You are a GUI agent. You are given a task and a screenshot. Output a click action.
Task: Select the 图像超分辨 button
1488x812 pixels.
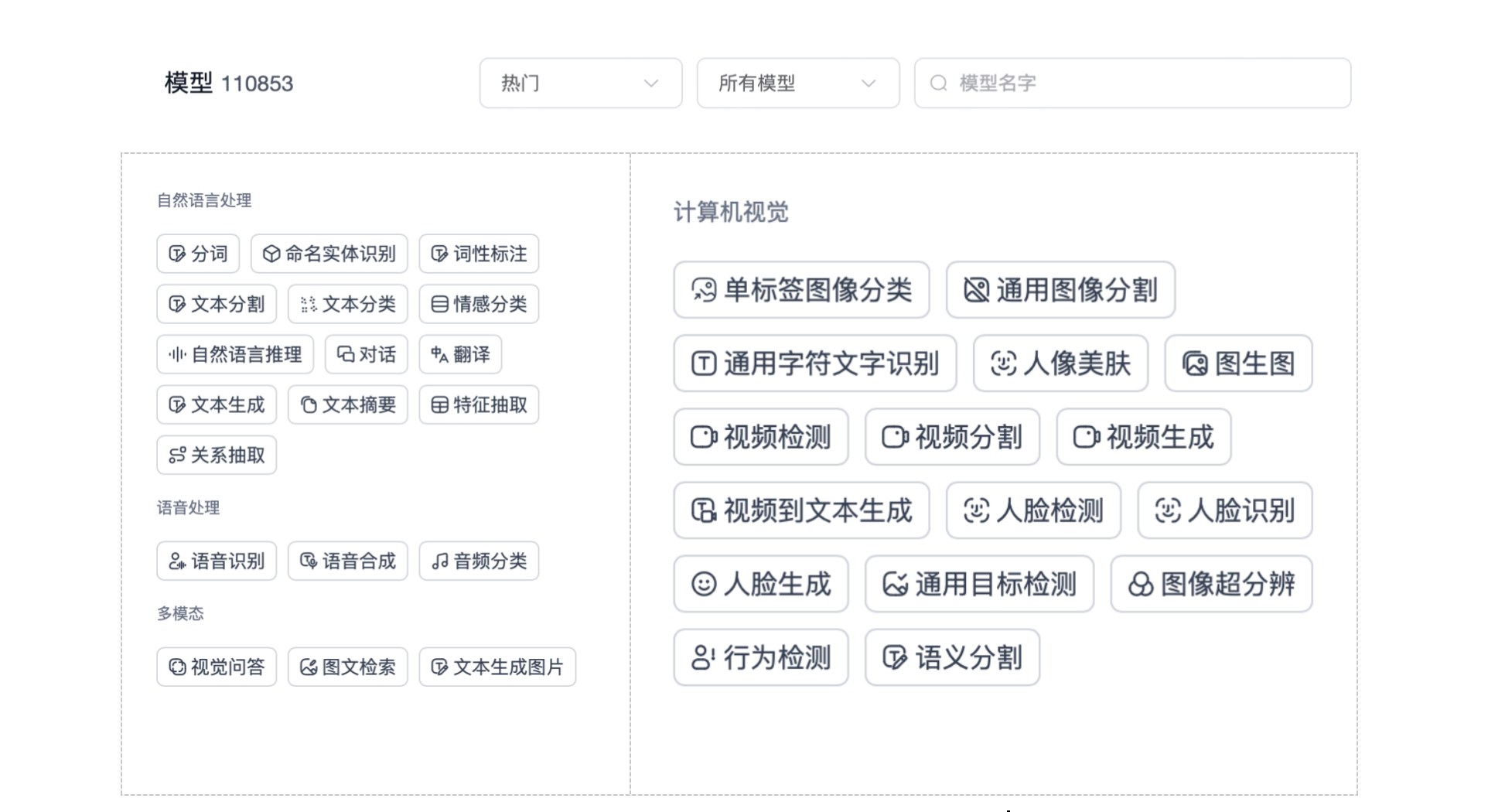(x=1210, y=585)
